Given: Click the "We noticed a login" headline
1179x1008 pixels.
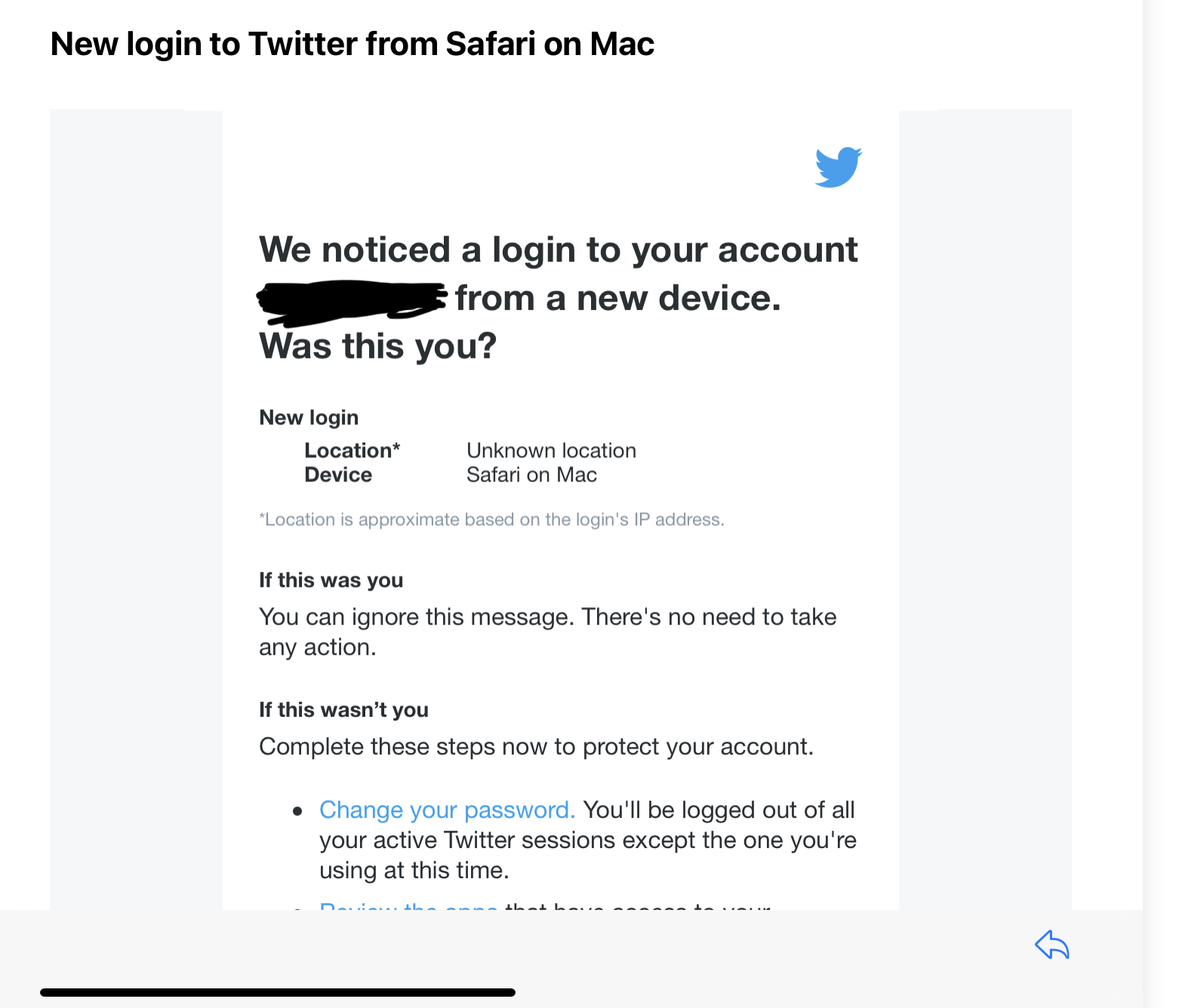Looking at the screenshot, I should pos(558,250).
